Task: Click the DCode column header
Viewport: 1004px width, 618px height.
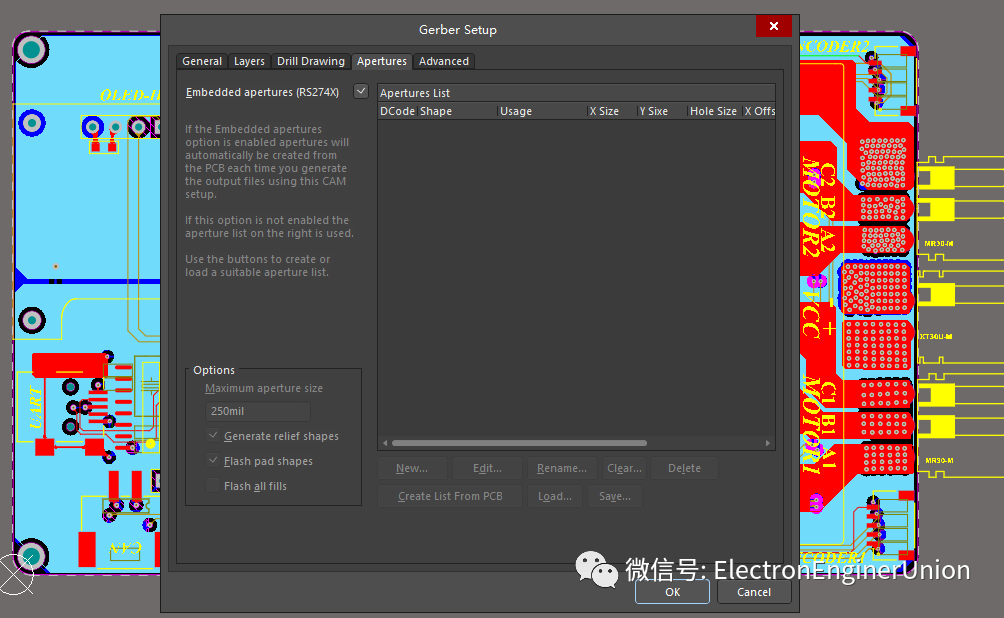Action: click(397, 111)
